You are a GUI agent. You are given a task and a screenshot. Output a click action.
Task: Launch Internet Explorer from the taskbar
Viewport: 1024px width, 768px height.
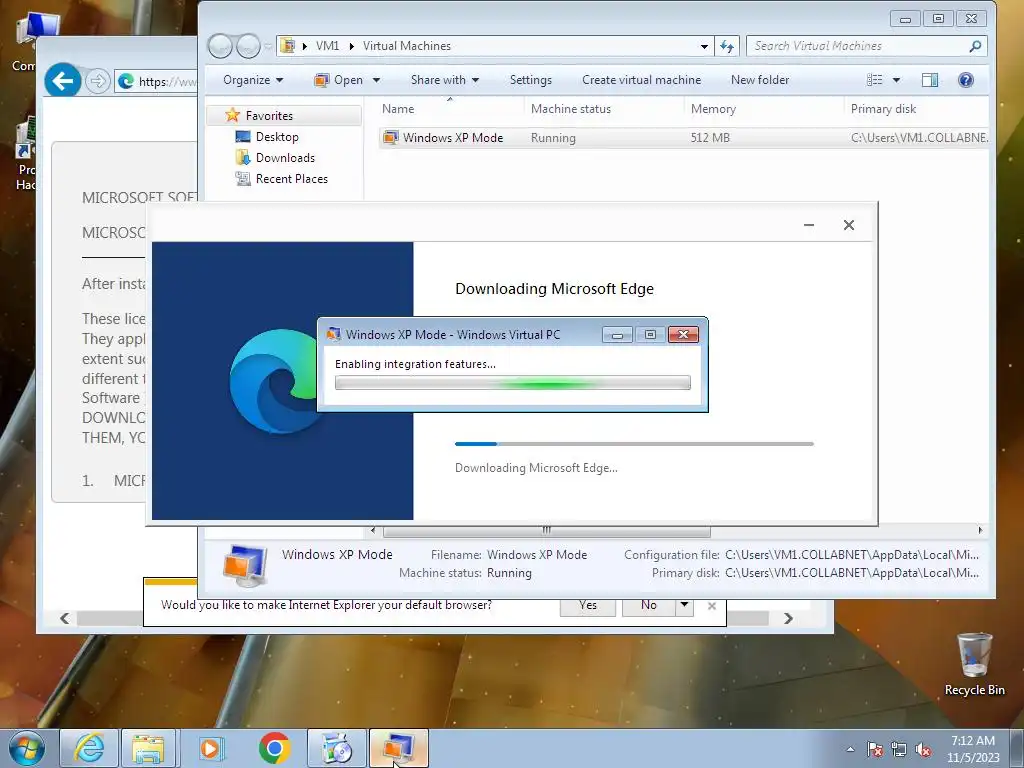(x=89, y=748)
